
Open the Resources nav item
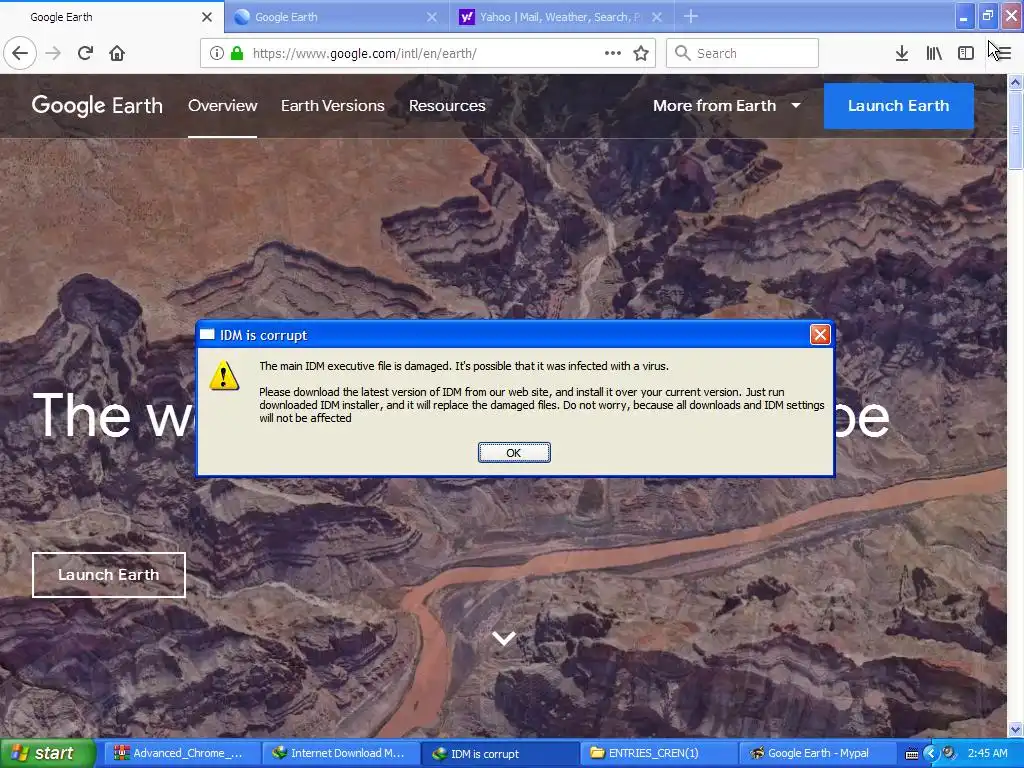tap(447, 105)
